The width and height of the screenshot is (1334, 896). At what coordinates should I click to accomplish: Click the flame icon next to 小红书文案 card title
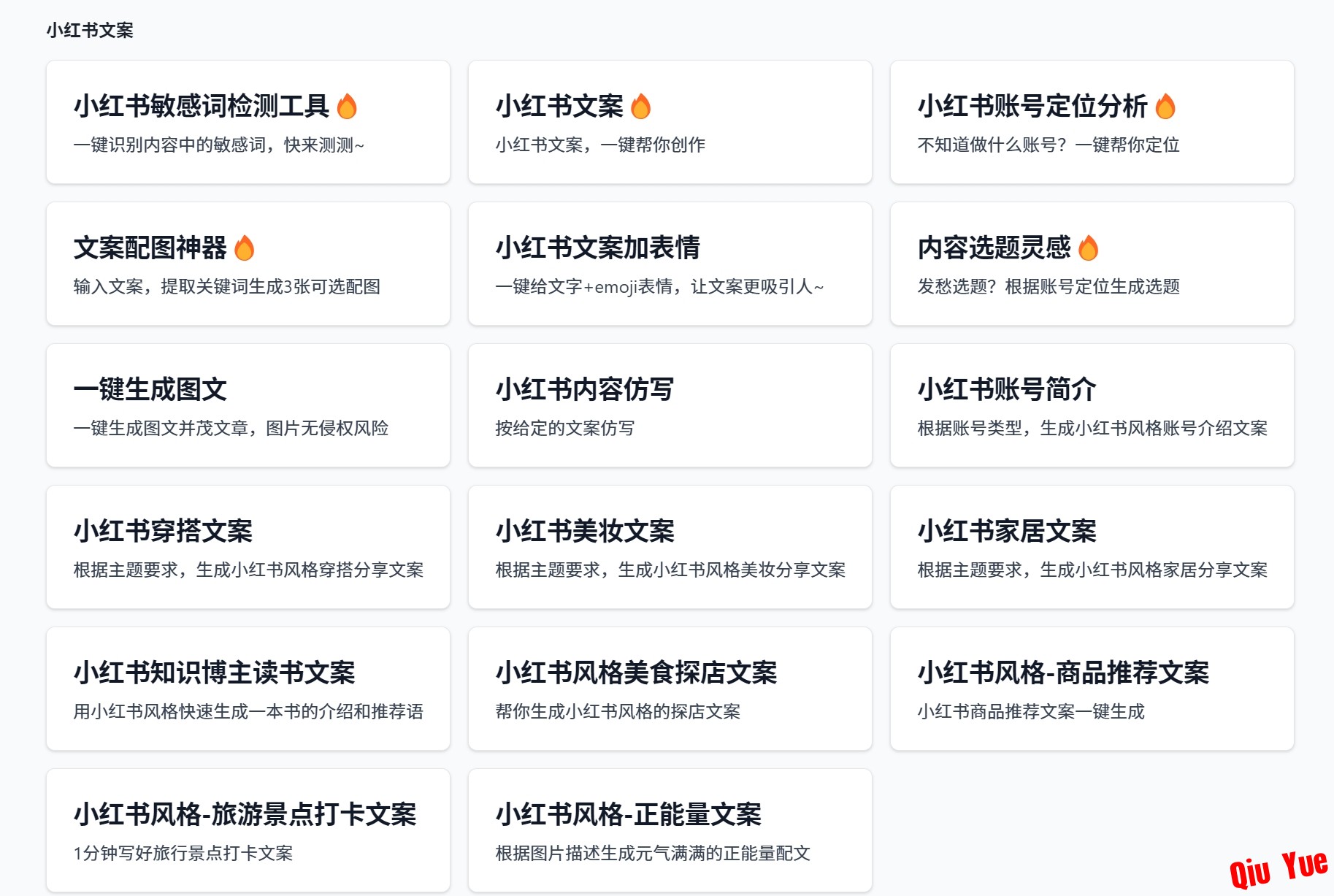(640, 107)
